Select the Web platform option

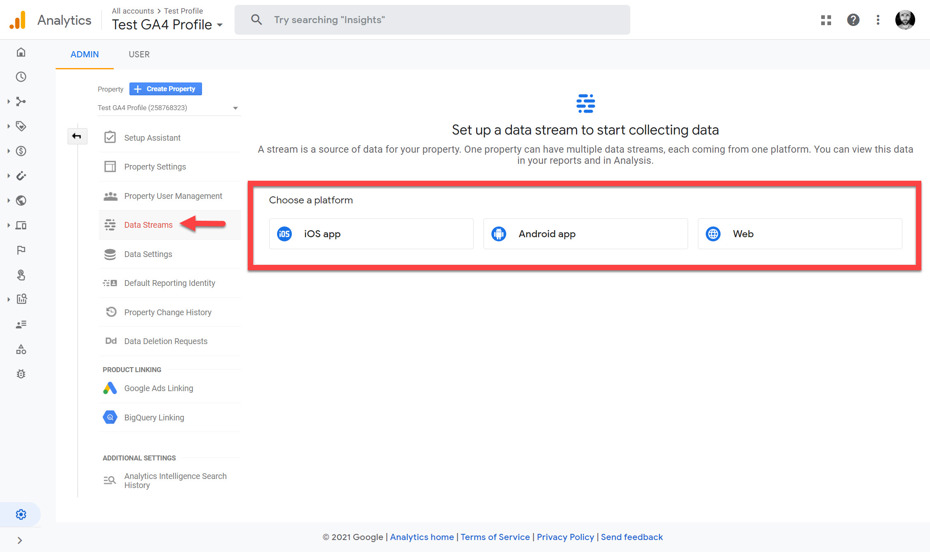click(x=799, y=234)
